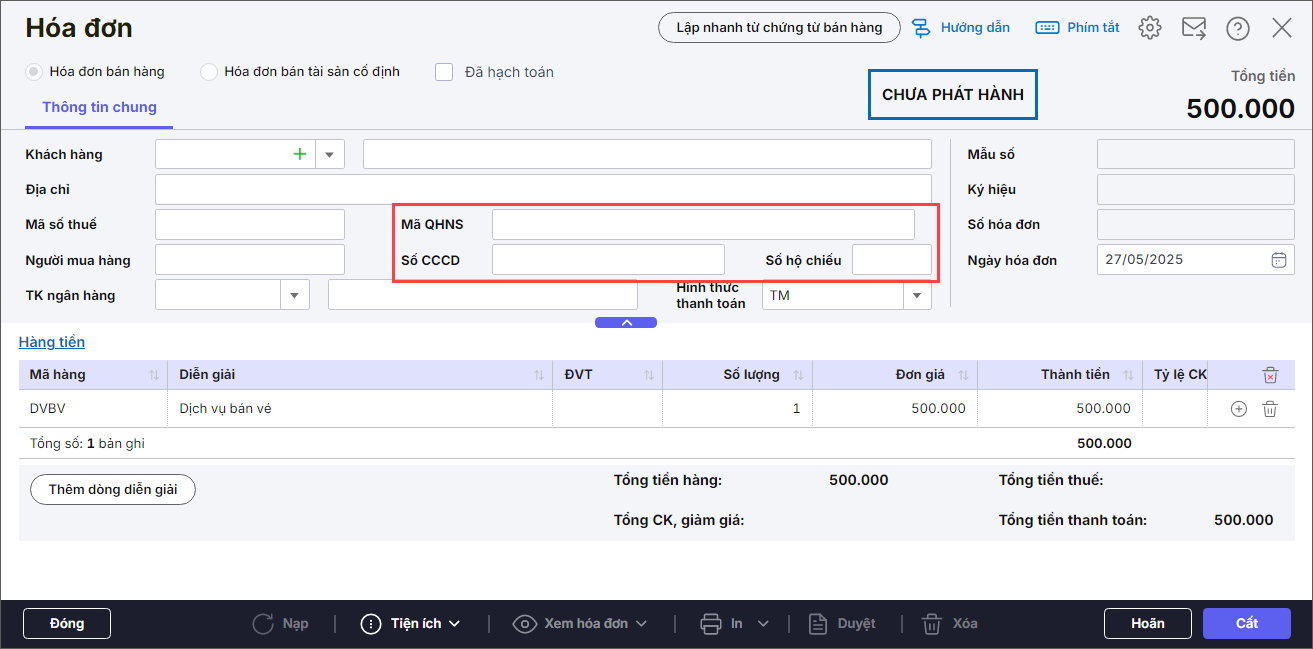The width and height of the screenshot is (1313, 649).
Task: Select Hóa đơn bán tài sản cố định
Action: click(x=209, y=72)
